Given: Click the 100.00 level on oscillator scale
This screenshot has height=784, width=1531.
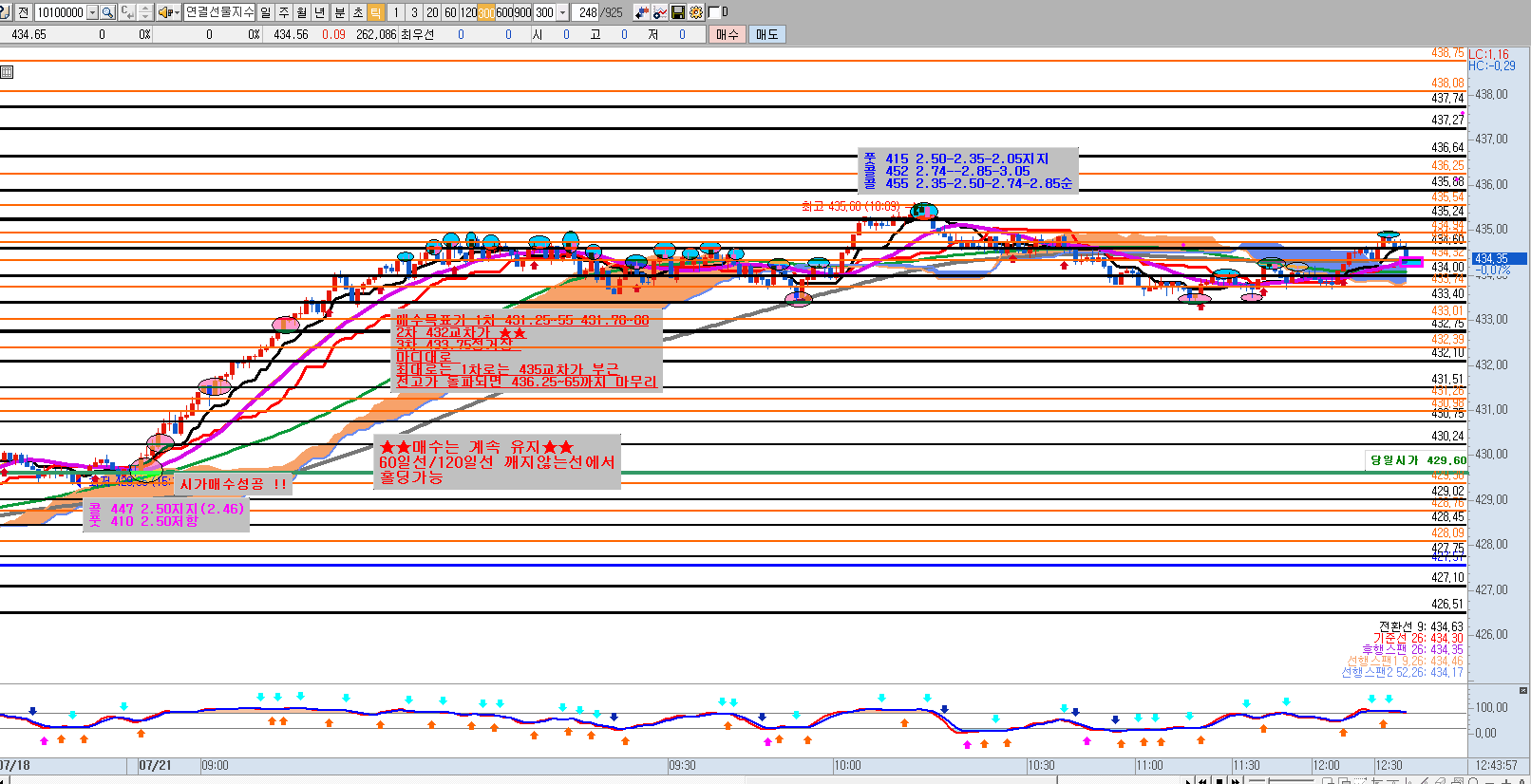Looking at the screenshot, I should tap(1491, 707).
